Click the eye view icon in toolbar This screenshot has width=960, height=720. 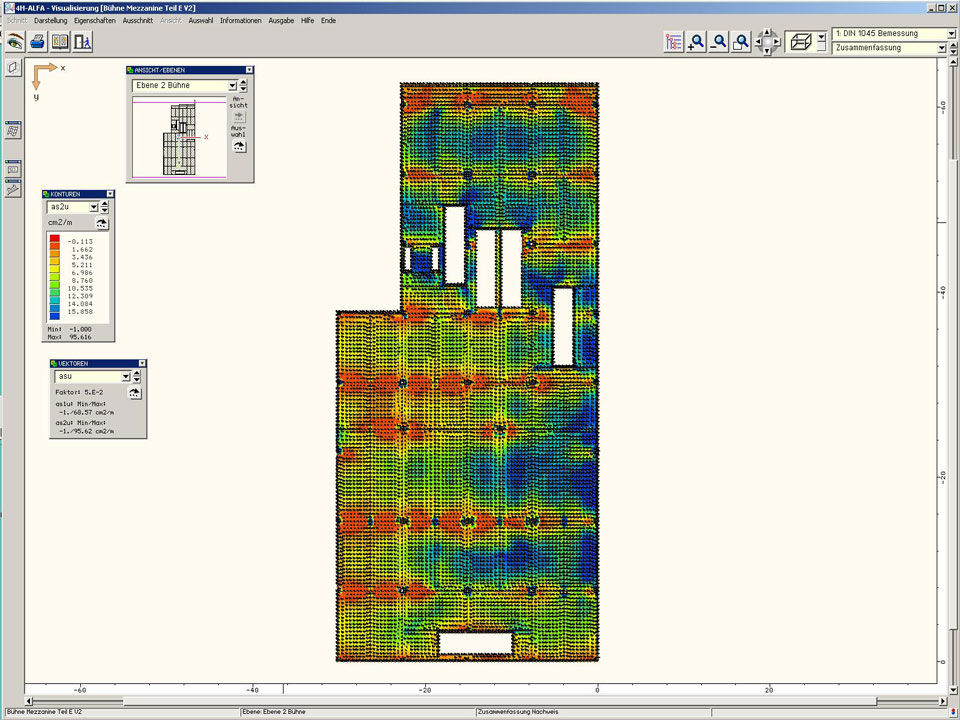15,42
